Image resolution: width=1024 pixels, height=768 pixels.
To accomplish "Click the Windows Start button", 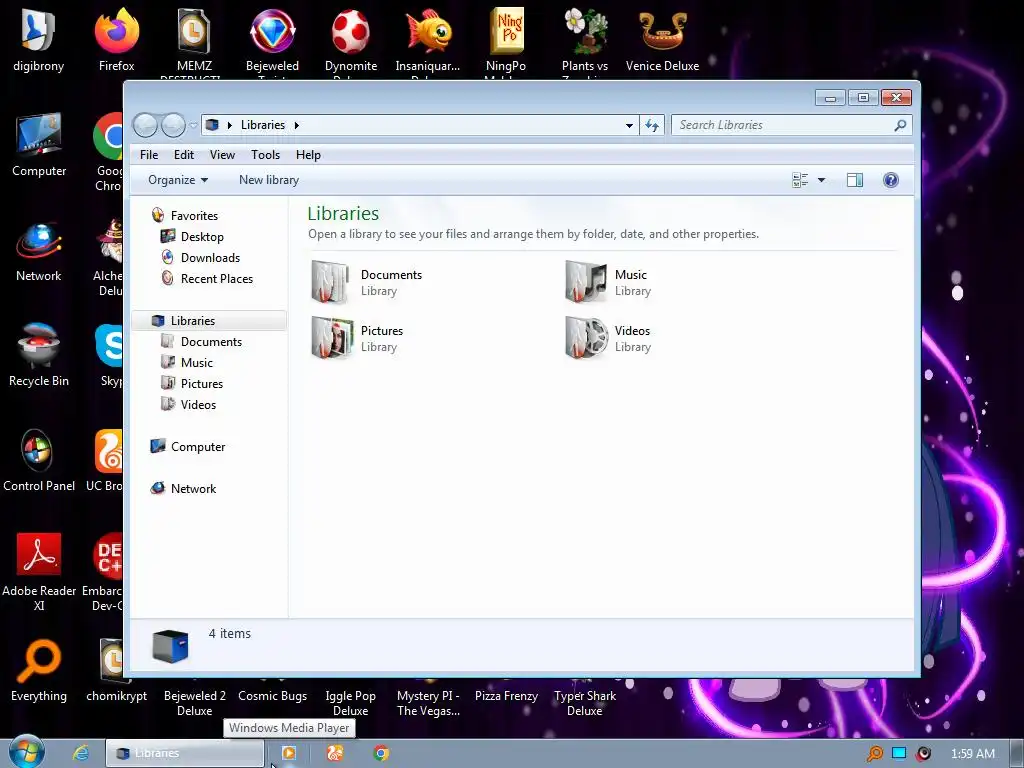I will (27, 752).
